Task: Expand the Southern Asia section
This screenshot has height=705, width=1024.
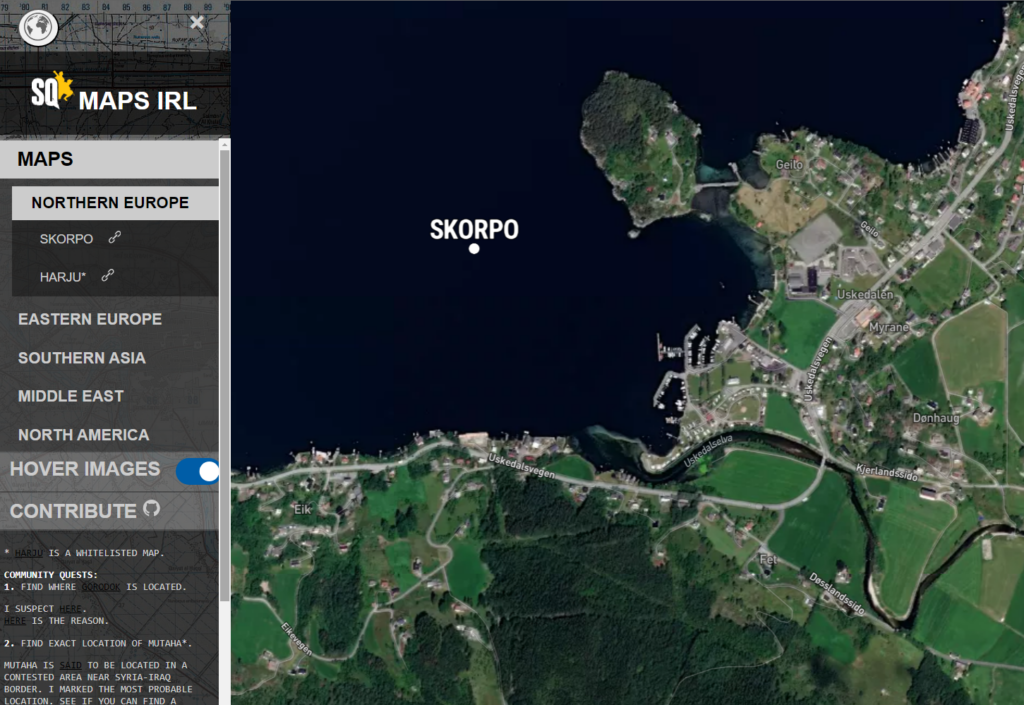Action: [x=82, y=358]
